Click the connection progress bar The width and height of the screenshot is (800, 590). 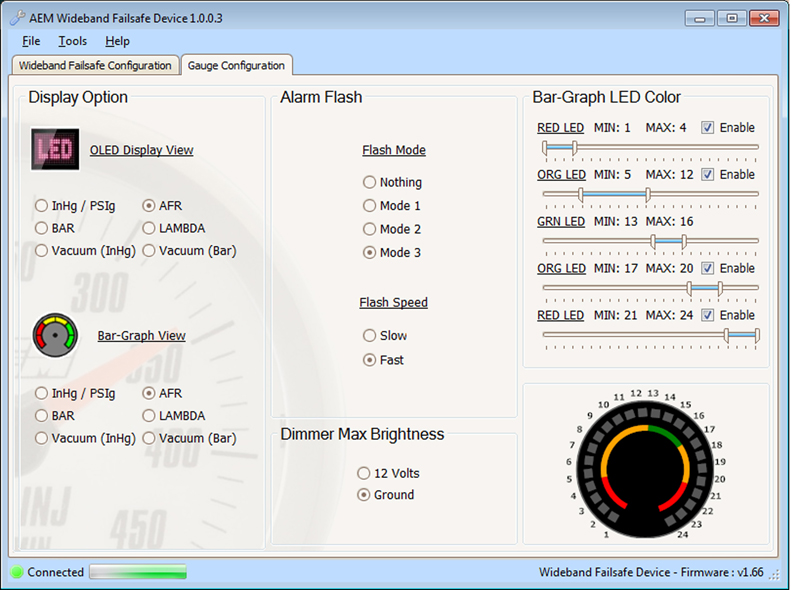point(138,572)
